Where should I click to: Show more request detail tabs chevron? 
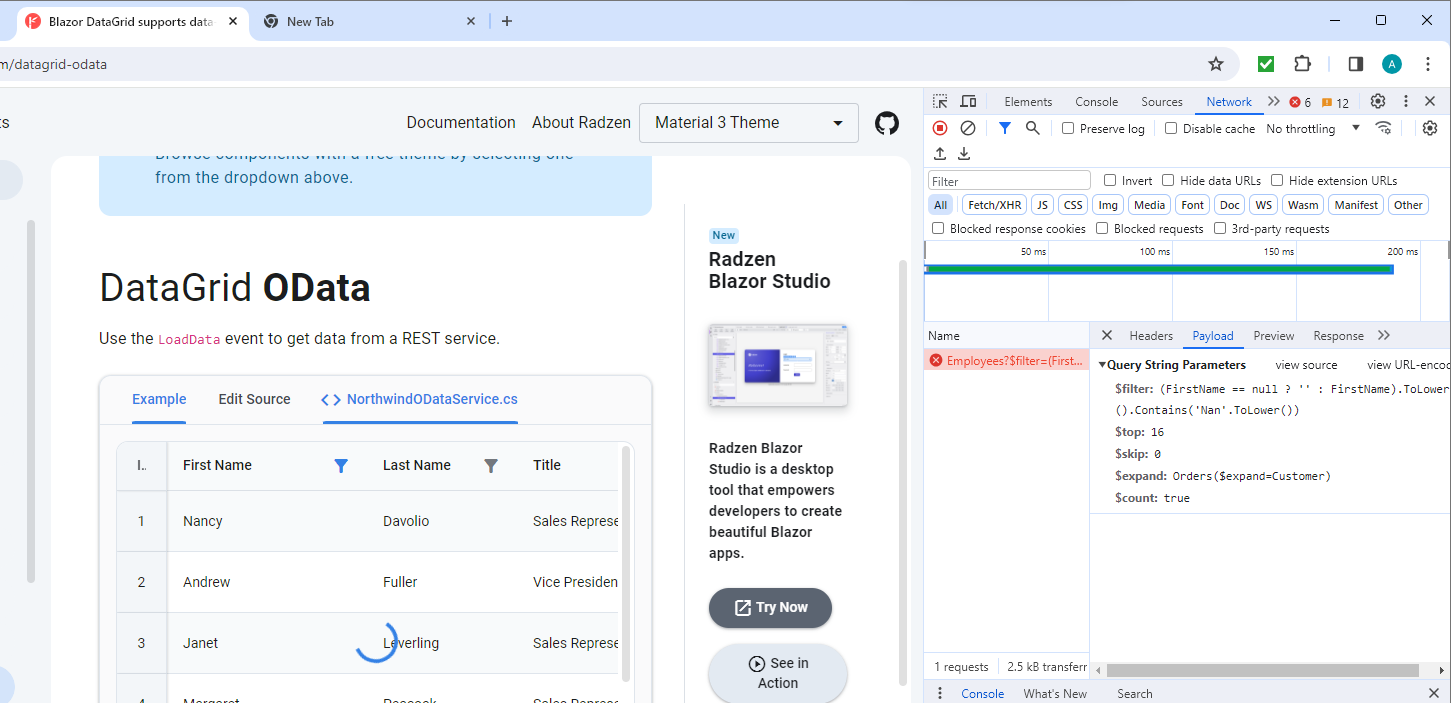1384,335
